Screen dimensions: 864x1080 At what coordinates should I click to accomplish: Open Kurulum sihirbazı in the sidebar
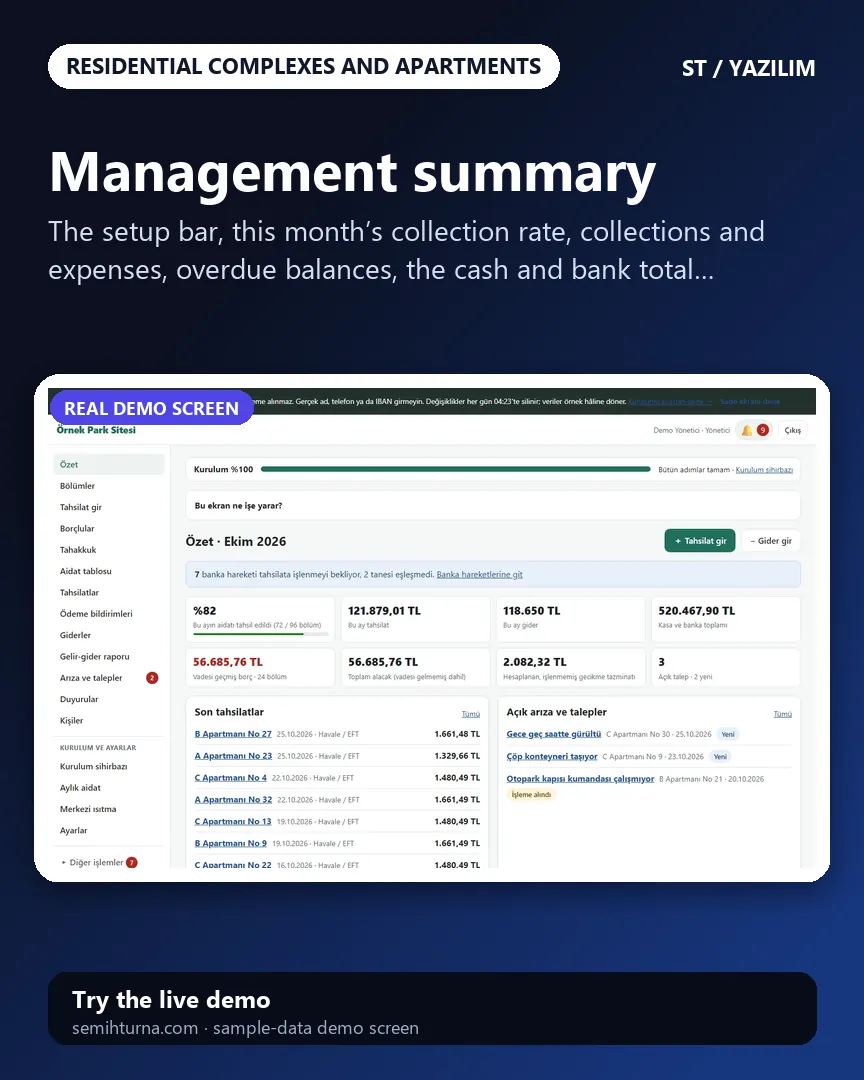pyautogui.click(x=109, y=766)
